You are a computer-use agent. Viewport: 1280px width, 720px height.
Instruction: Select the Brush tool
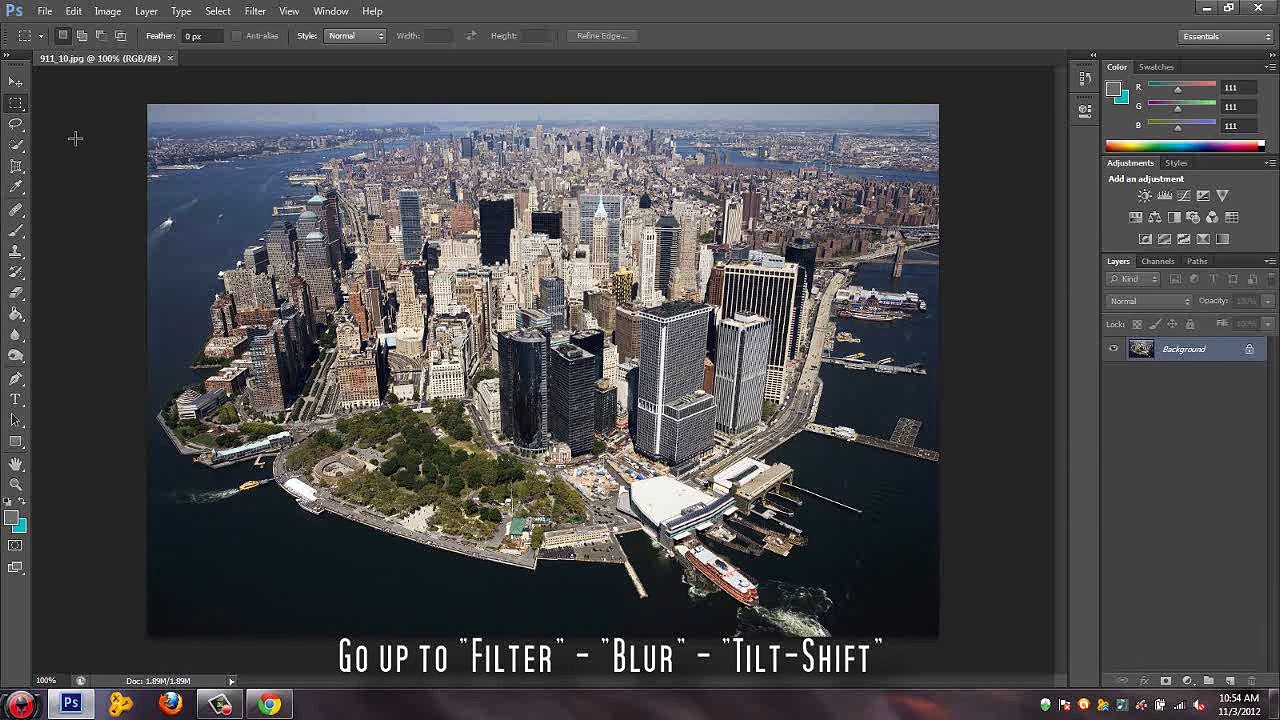pos(16,231)
